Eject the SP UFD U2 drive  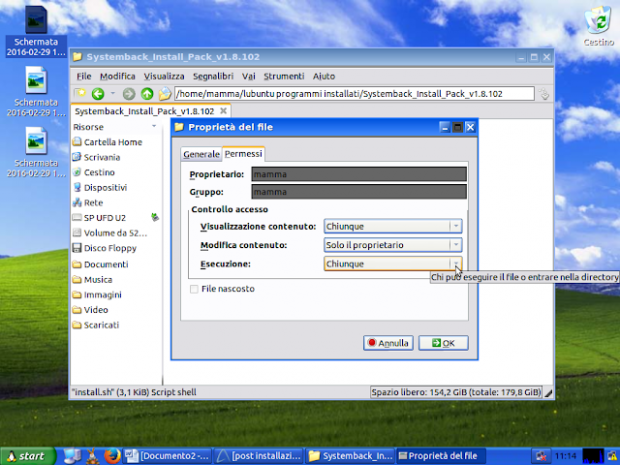[x=154, y=217]
